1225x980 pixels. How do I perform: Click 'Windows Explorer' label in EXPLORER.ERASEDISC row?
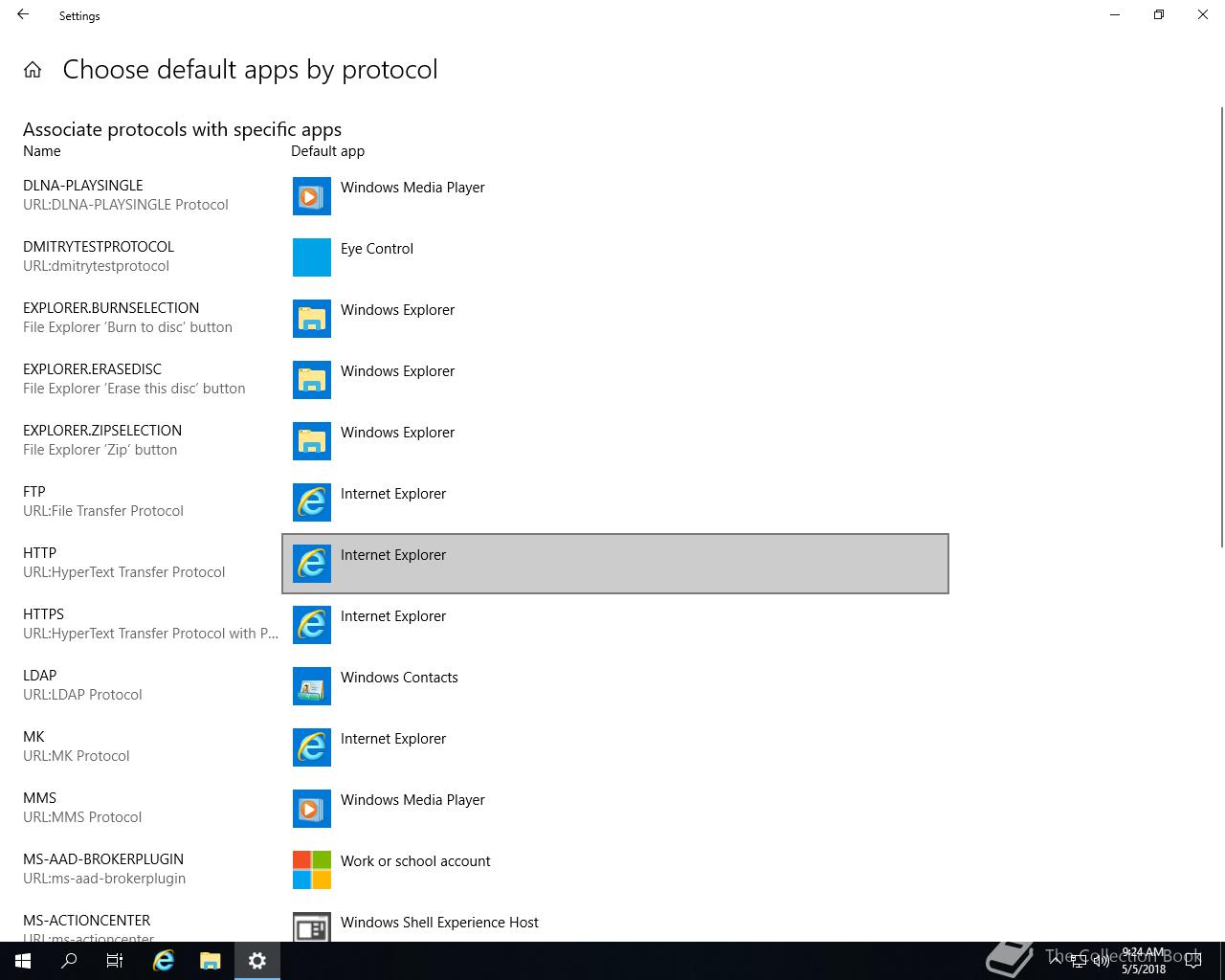point(397,371)
